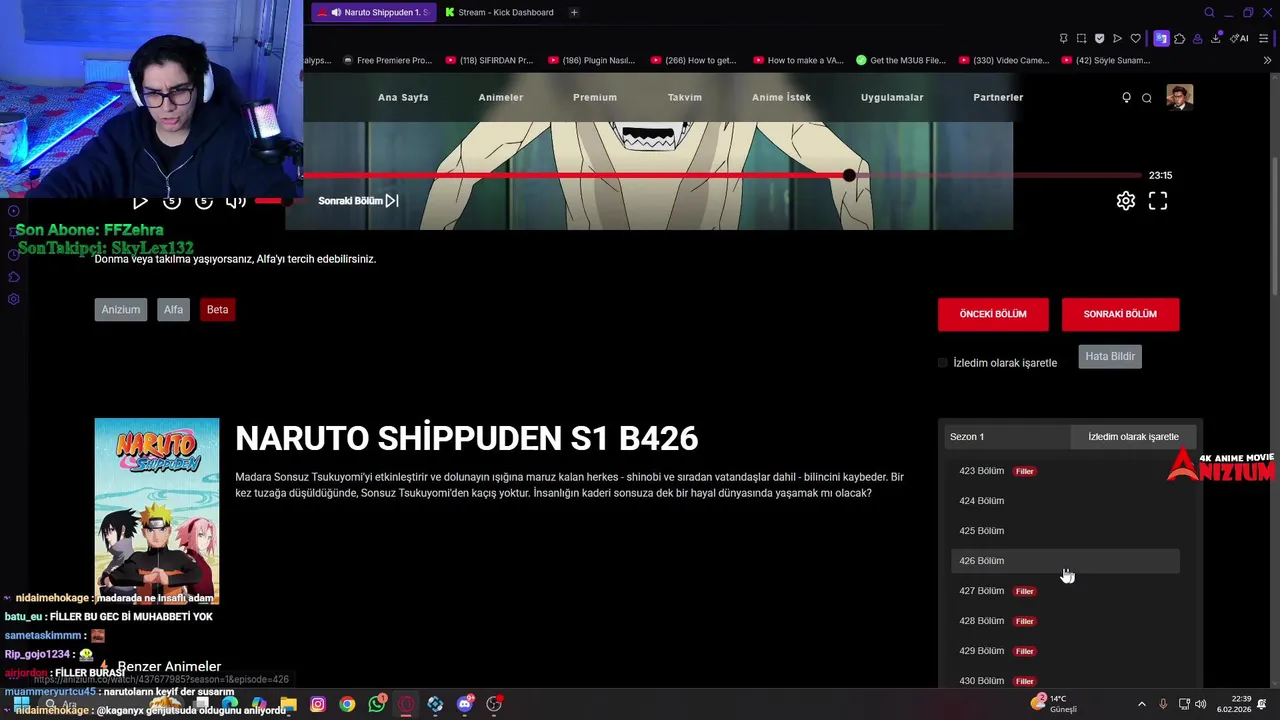Open the browser easy setup sliders icon
Image resolution: width=1280 pixels, height=720 pixels.
(x=1264, y=39)
